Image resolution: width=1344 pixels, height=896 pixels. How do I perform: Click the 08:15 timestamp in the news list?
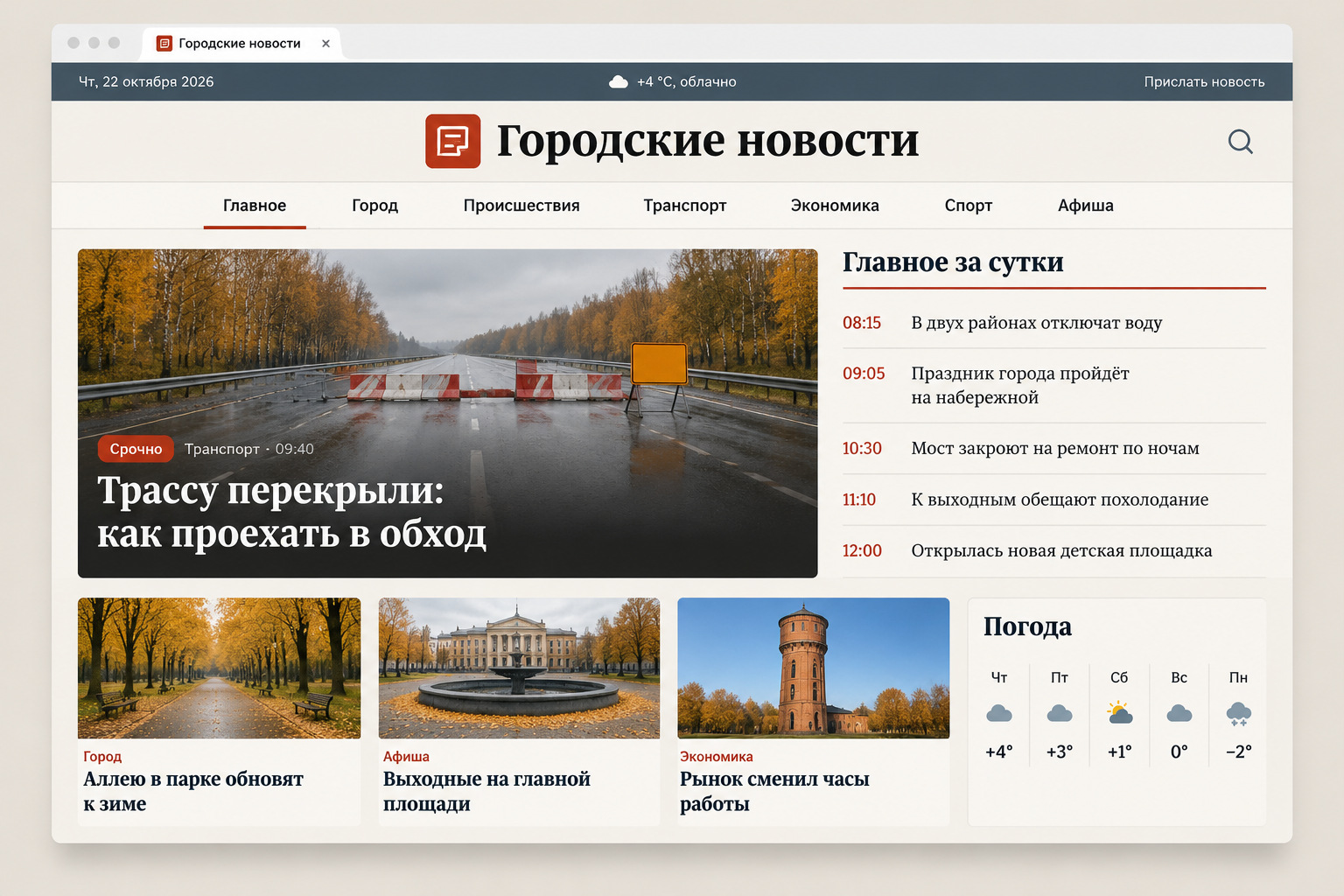tap(862, 323)
